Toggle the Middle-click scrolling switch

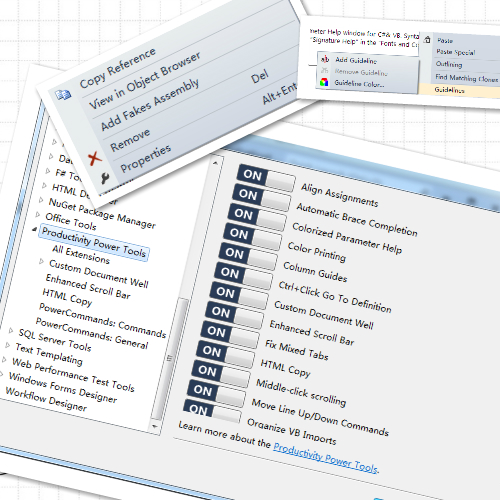pyautogui.click(x=222, y=373)
